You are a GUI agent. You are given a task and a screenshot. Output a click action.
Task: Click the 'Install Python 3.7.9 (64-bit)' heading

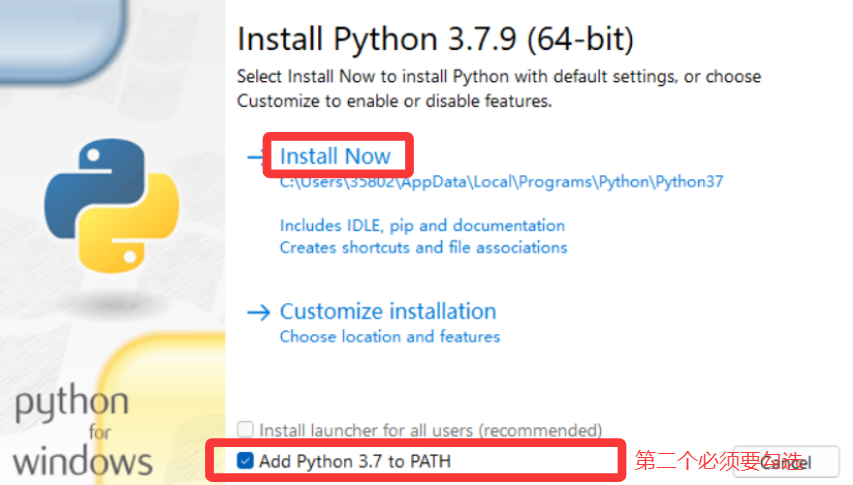(435, 39)
